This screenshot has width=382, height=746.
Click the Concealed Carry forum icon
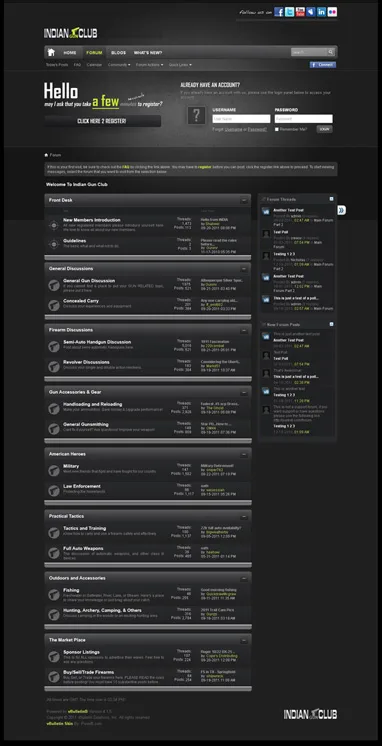pos(54,305)
